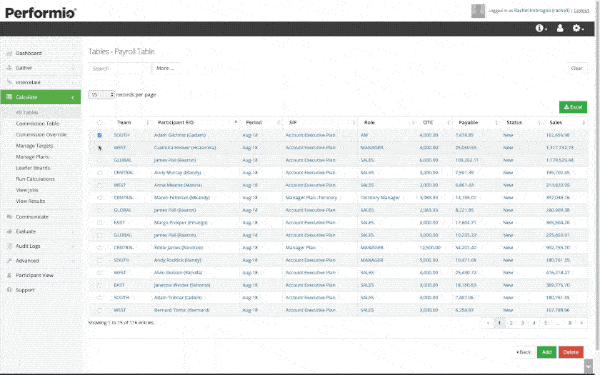The height and width of the screenshot is (375, 600).
Task: Click the green Excel export button
Action: [x=573, y=107]
